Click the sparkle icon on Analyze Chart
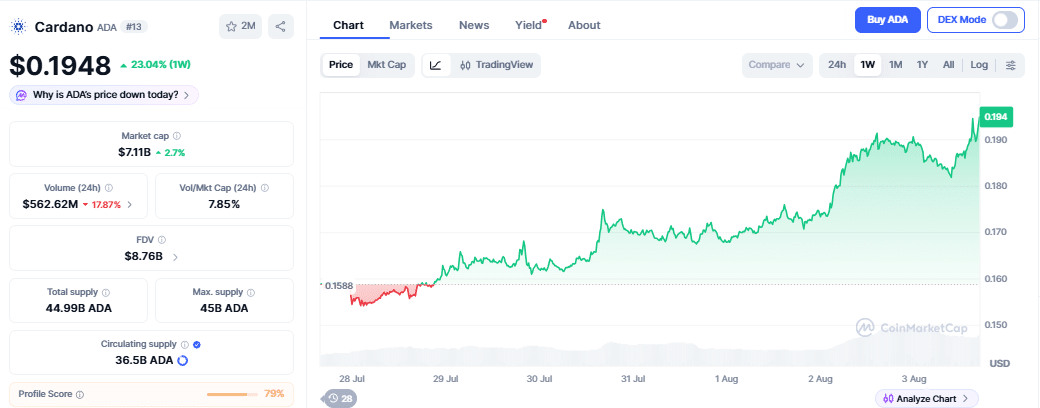This screenshot has width=1040, height=408. 888,399
